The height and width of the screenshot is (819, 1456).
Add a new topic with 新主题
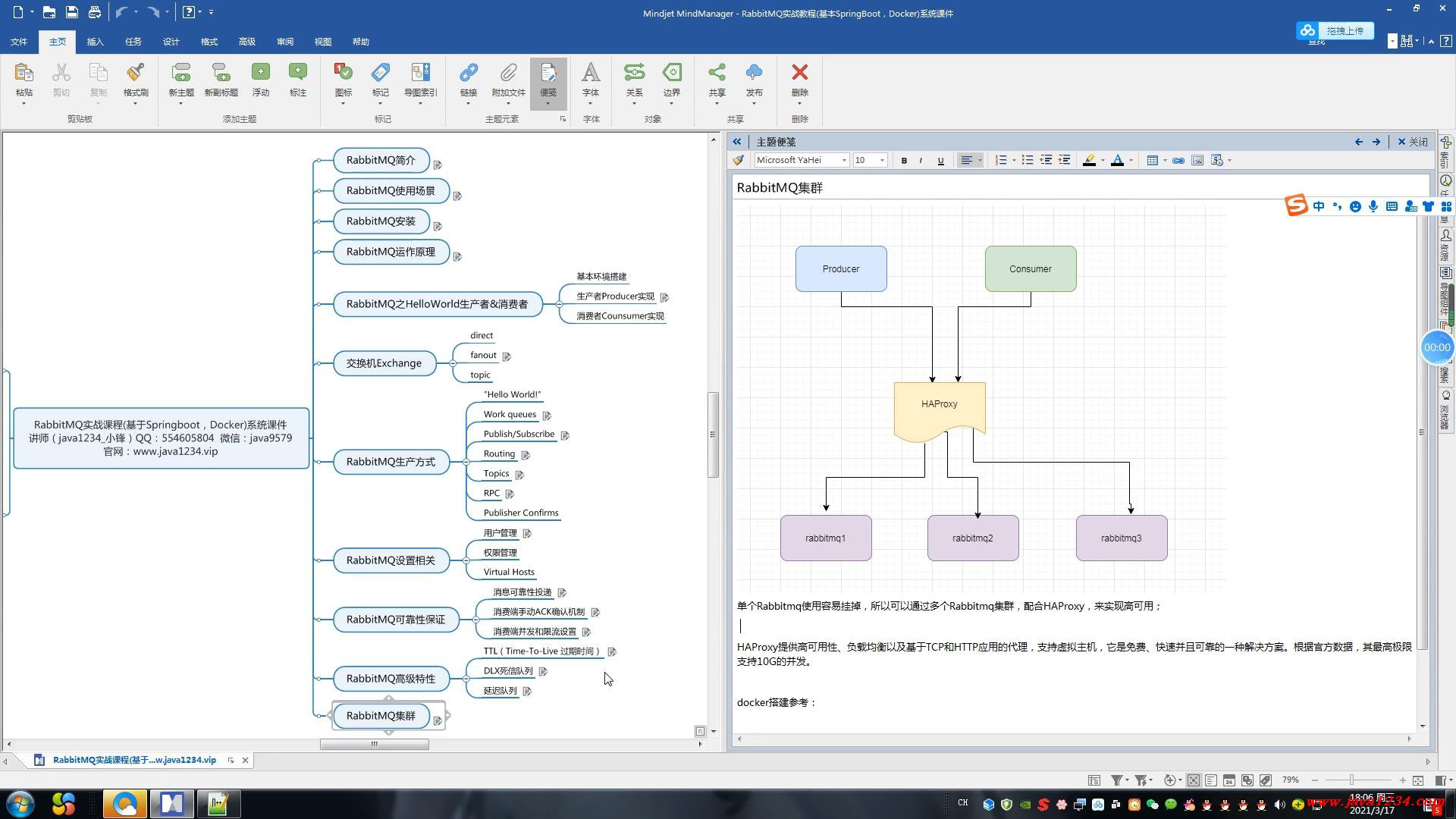(181, 73)
